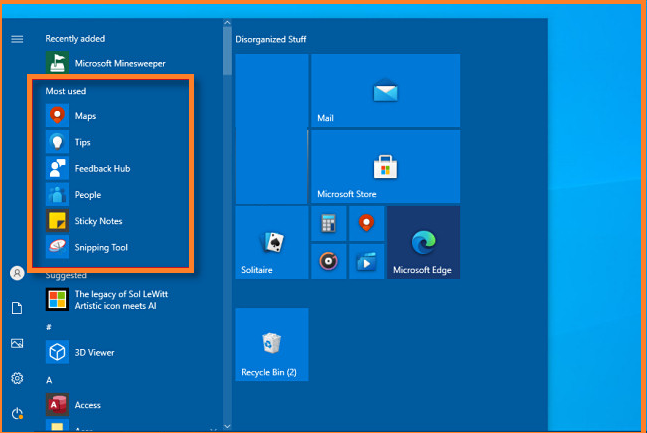
Task: Open Feedback Hub app
Action: (88, 168)
